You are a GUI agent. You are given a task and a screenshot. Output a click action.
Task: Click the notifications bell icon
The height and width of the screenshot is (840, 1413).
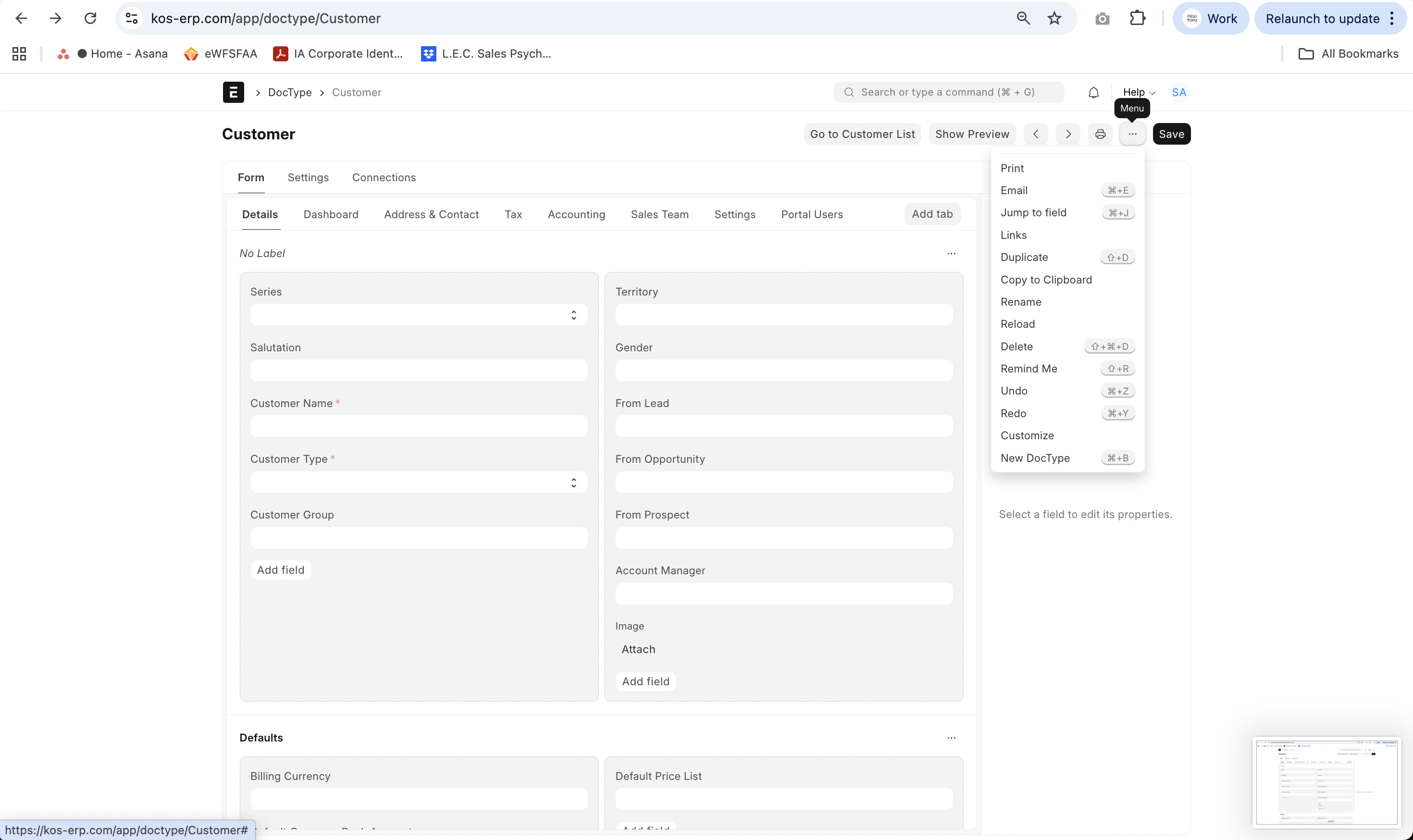1093,92
